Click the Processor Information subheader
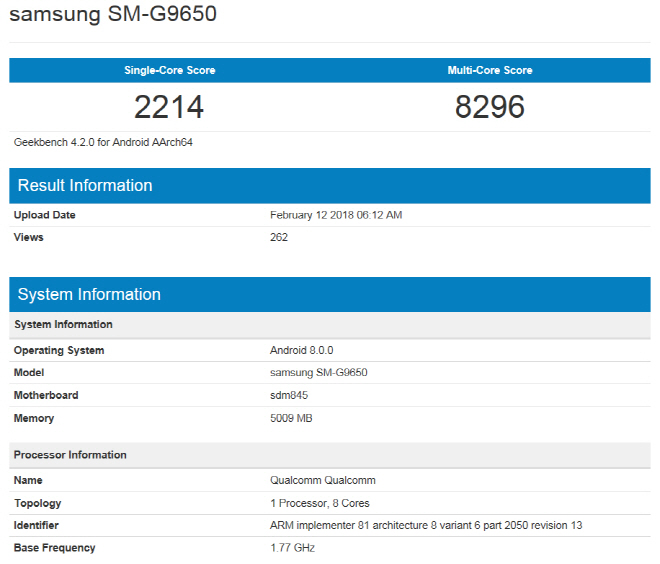This screenshot has width=660, height=564. tap(330, 455)
